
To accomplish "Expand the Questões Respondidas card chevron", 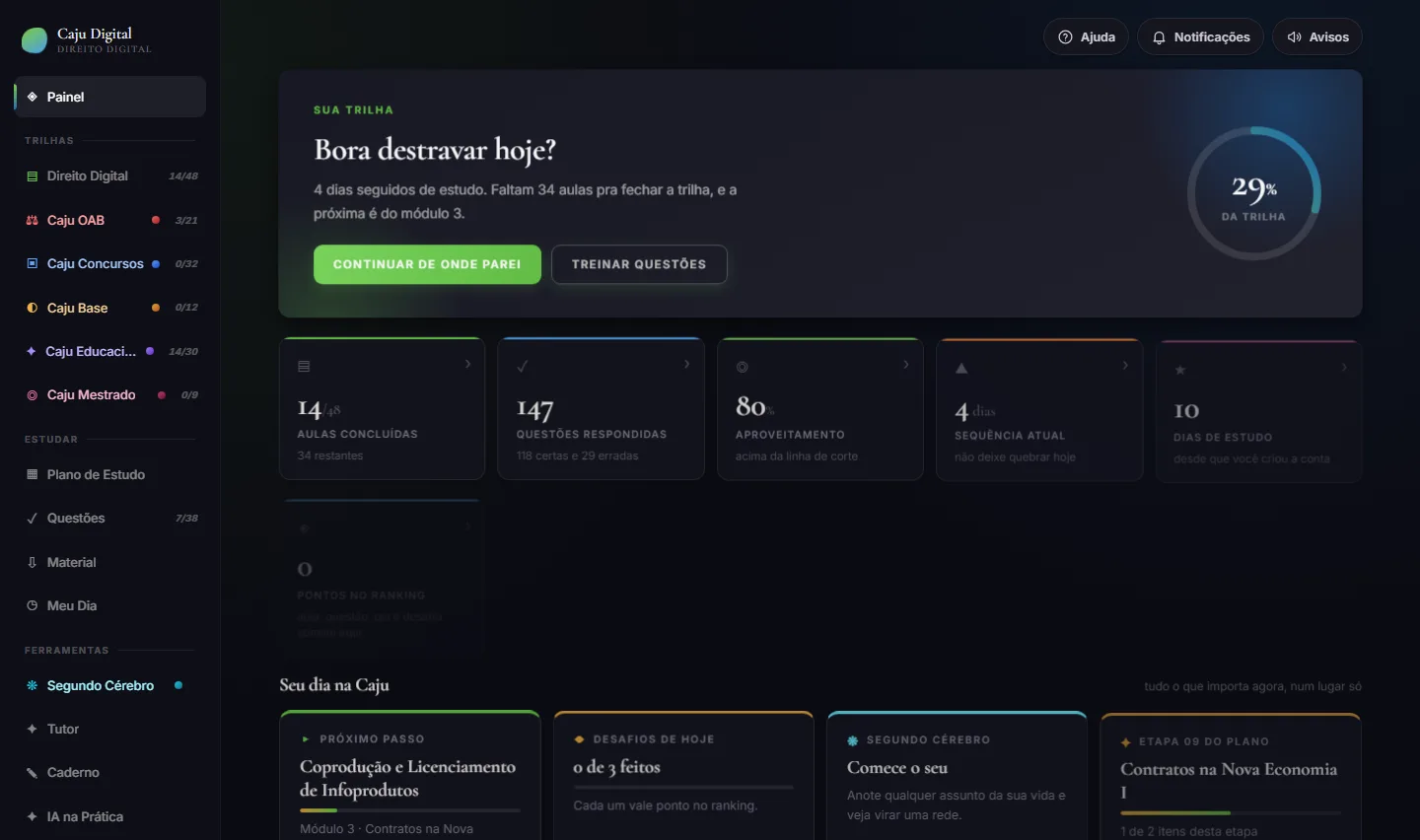I will 687,364.
